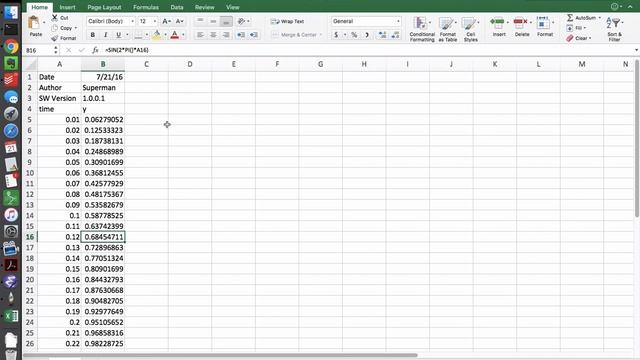Click the horizontal scrollbar at the bottom
Screen dimensions: 640x360
pos(220,355)
